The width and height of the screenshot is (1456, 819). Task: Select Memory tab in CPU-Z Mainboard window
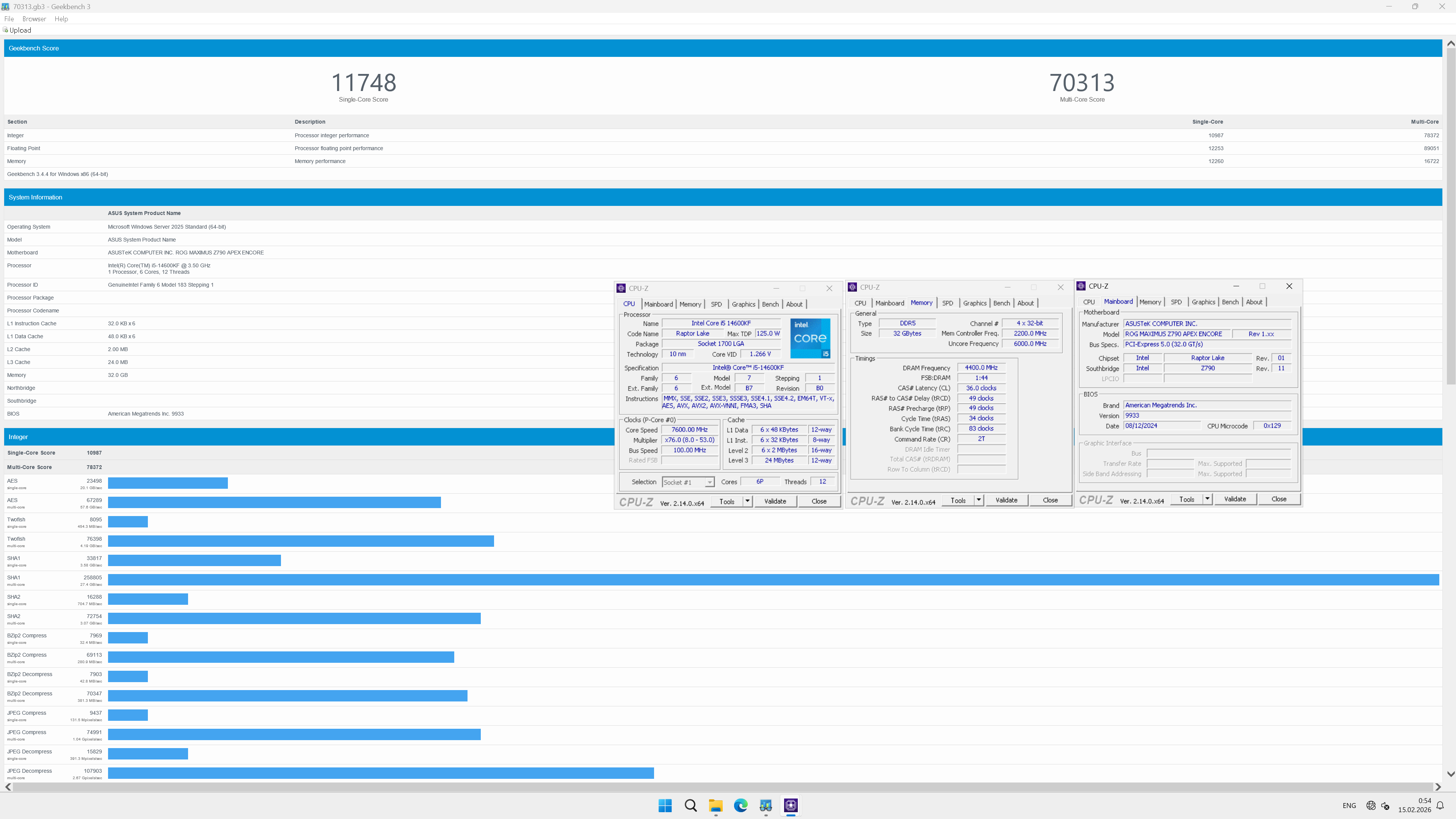[x=1150, y=302]
